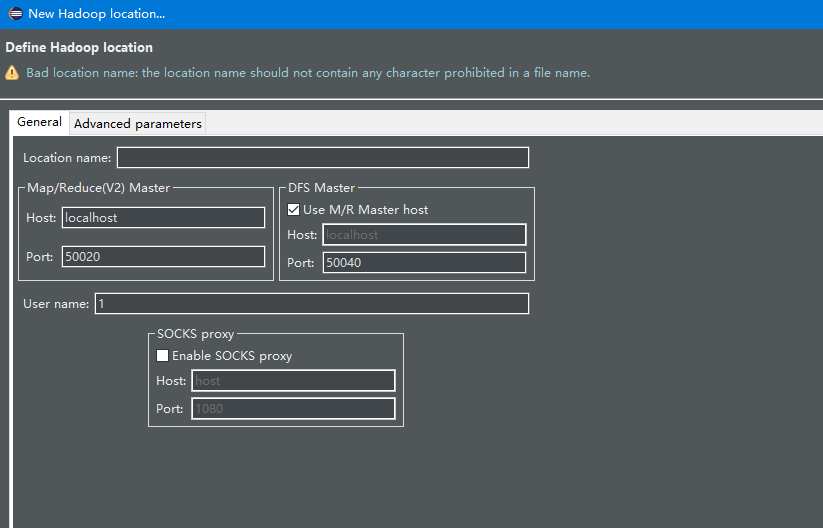Click the SOCKS proxy group label
The height and width of the screenshot is (528, 823).
click(195, 334)
